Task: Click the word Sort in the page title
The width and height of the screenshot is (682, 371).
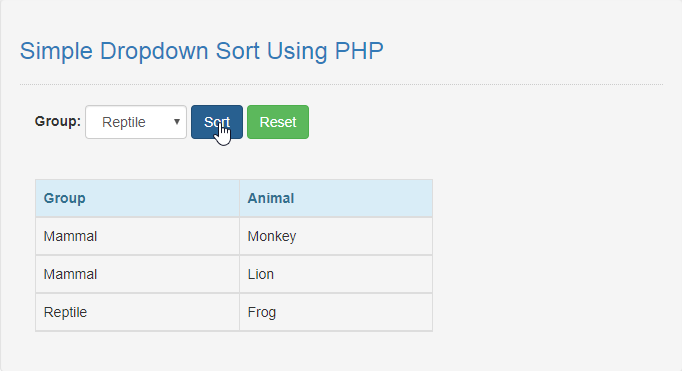Action: point(237,51)
